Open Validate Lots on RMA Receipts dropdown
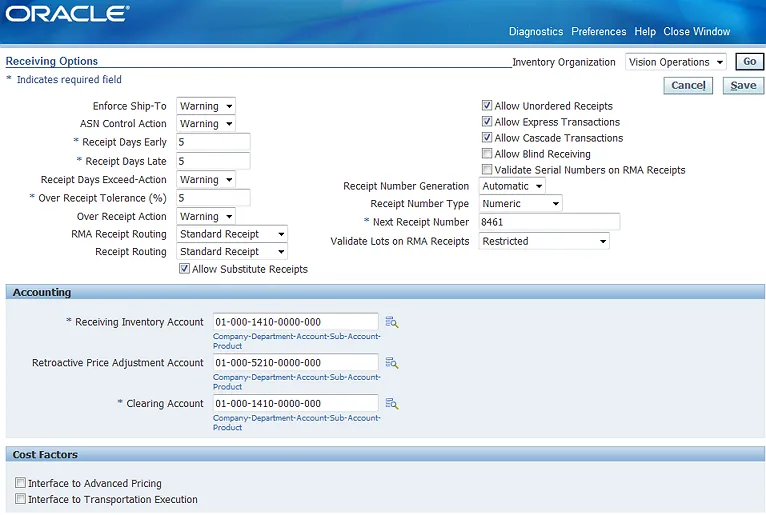 click(x=544, y=241)
